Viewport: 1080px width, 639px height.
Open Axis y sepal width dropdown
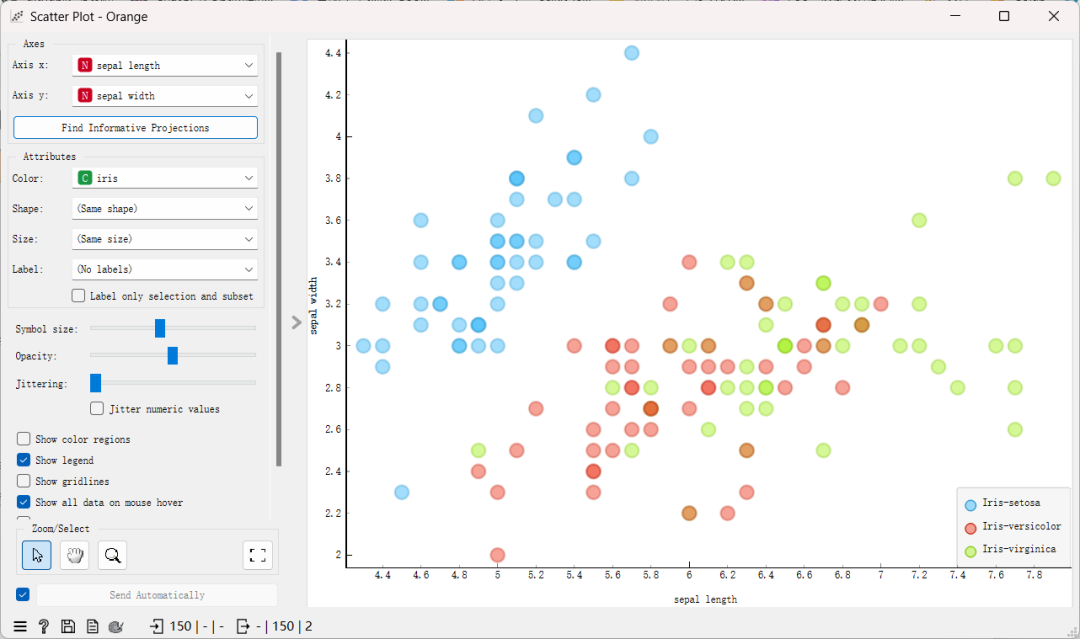(165, 96)
